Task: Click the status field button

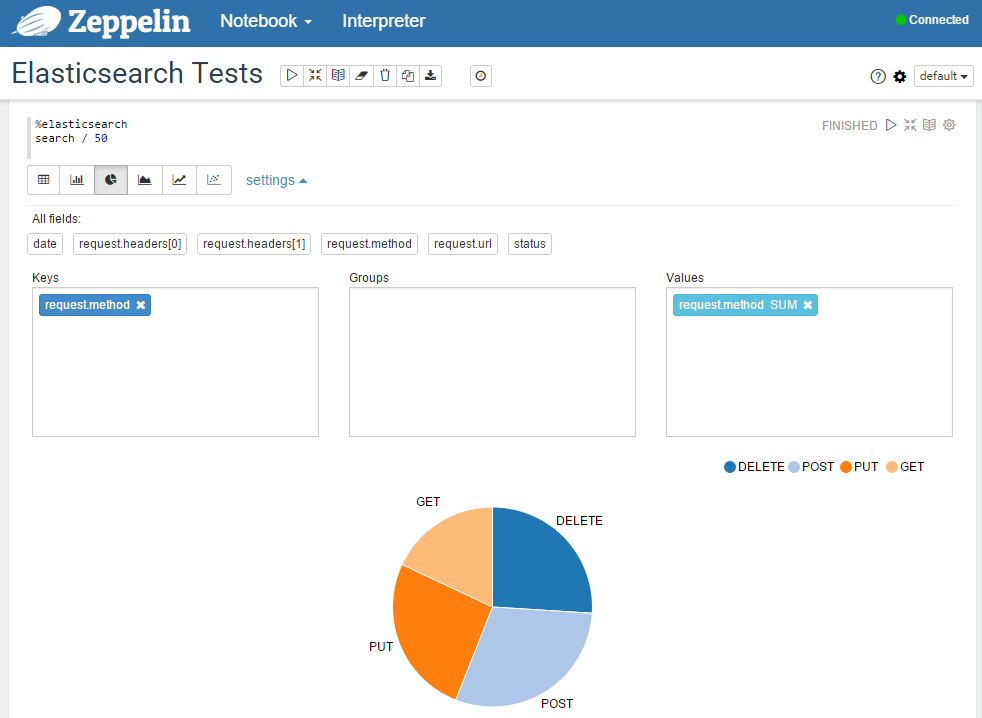Action: point(530,244)
